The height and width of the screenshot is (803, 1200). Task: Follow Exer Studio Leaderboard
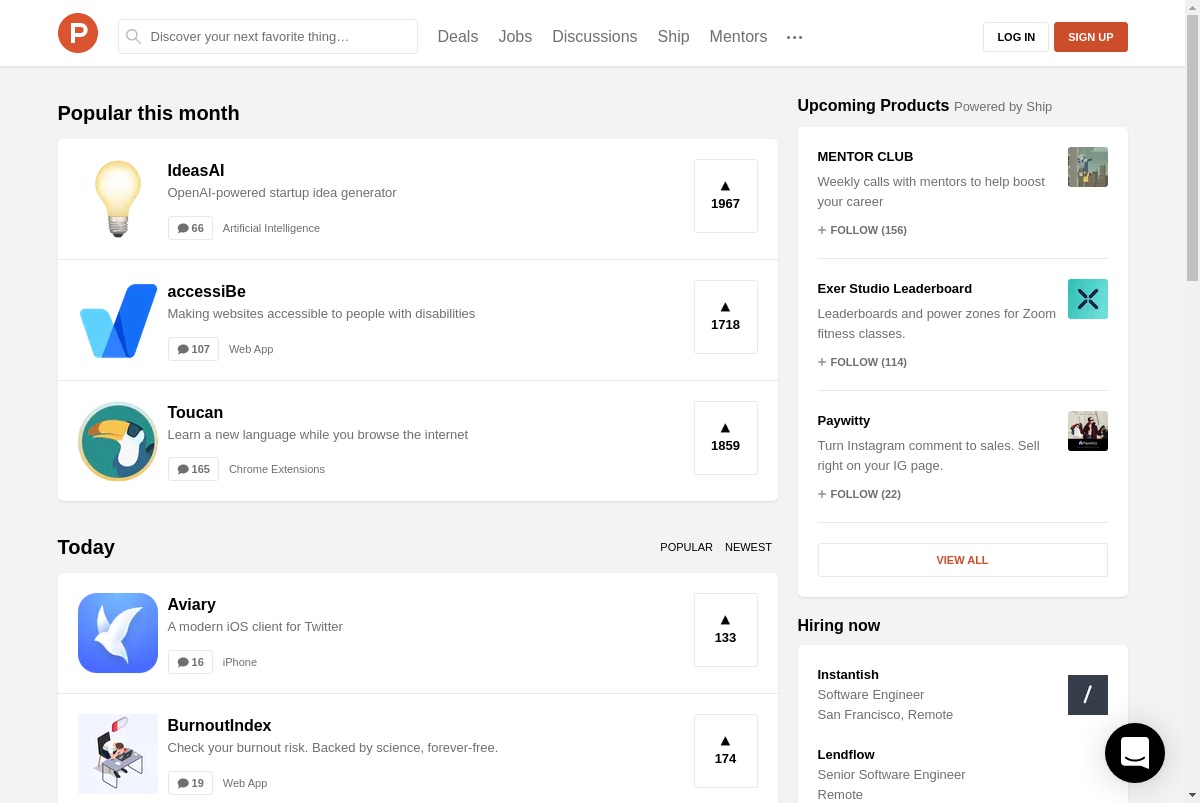862,362
